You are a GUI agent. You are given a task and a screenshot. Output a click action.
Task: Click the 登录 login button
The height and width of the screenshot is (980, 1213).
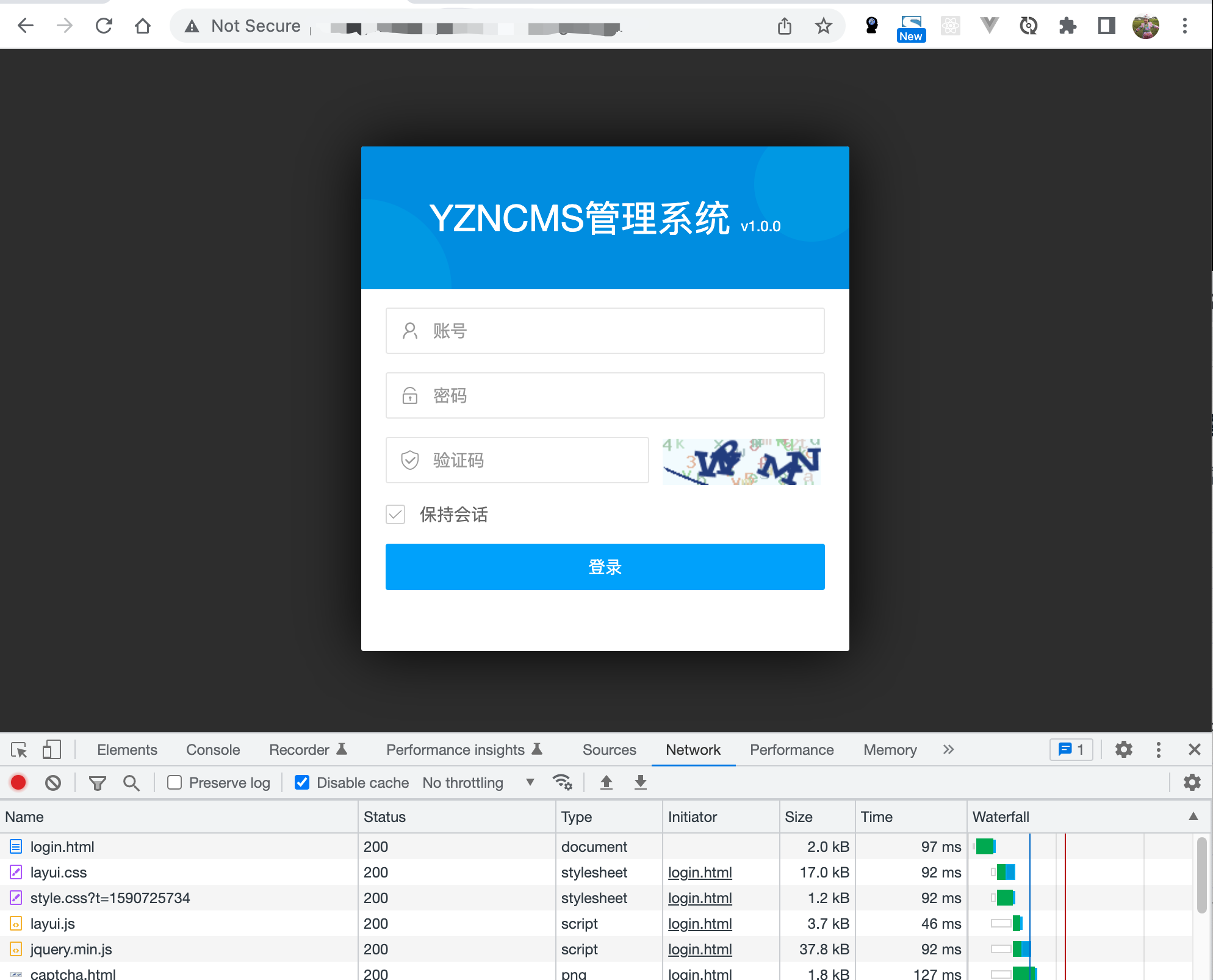605,567
